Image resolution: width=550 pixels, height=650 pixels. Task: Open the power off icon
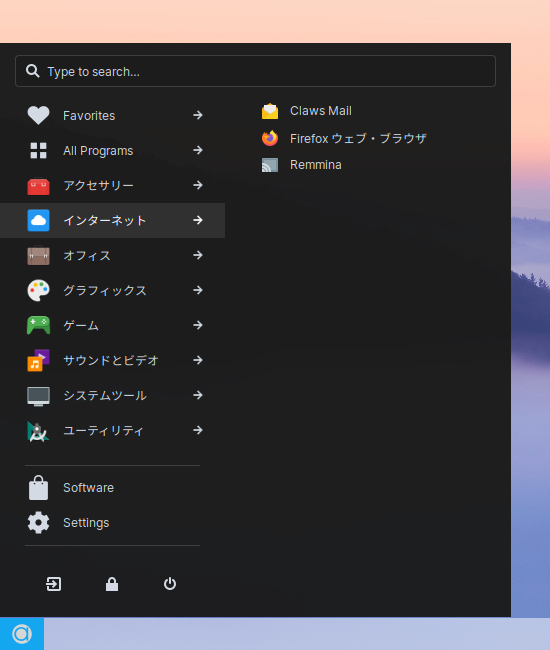[x=170, y=584]
